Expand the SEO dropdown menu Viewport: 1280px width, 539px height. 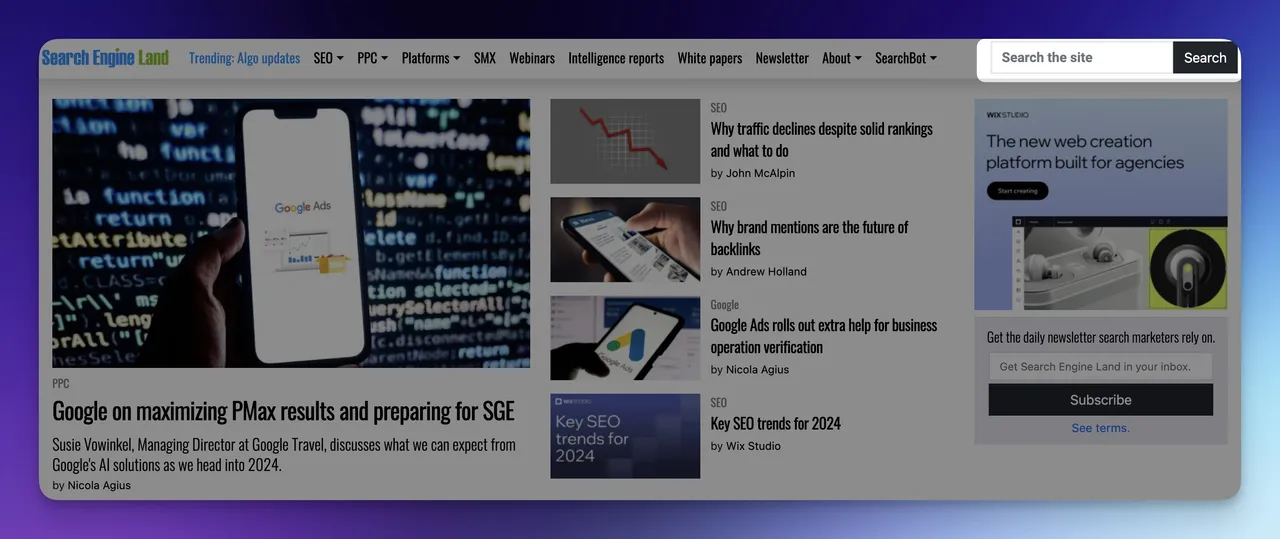[328, 58]
